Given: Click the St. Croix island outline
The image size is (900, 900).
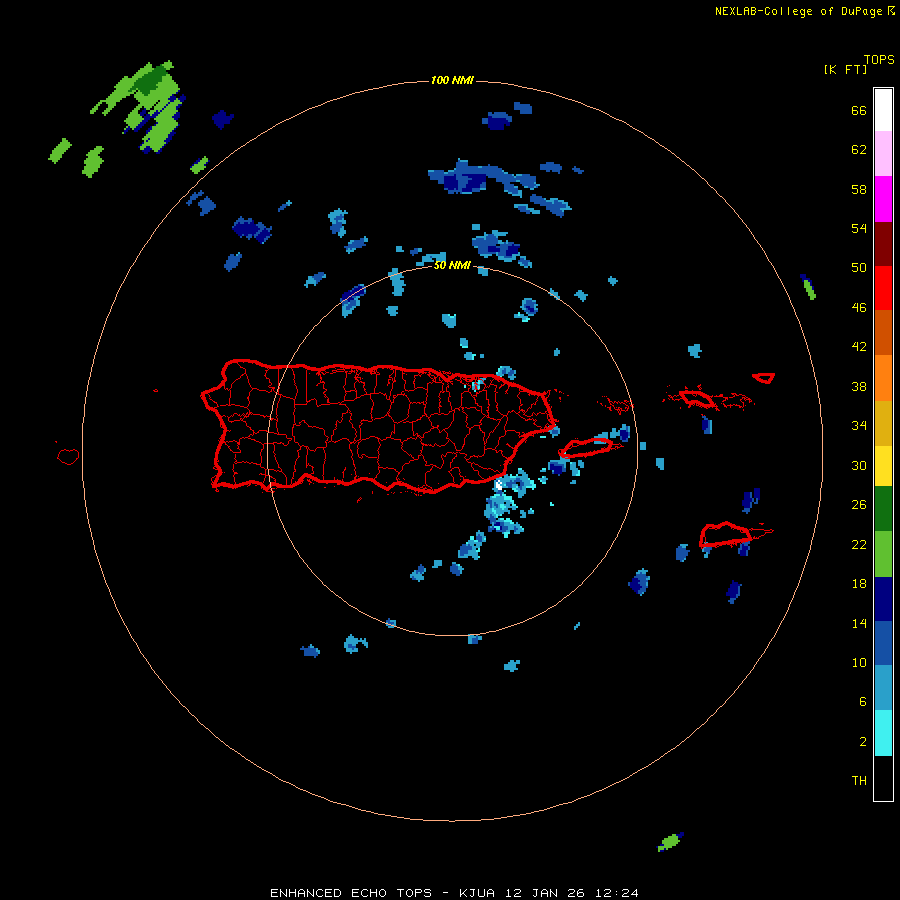Looking at the screenshot, I should coord(726,535).
